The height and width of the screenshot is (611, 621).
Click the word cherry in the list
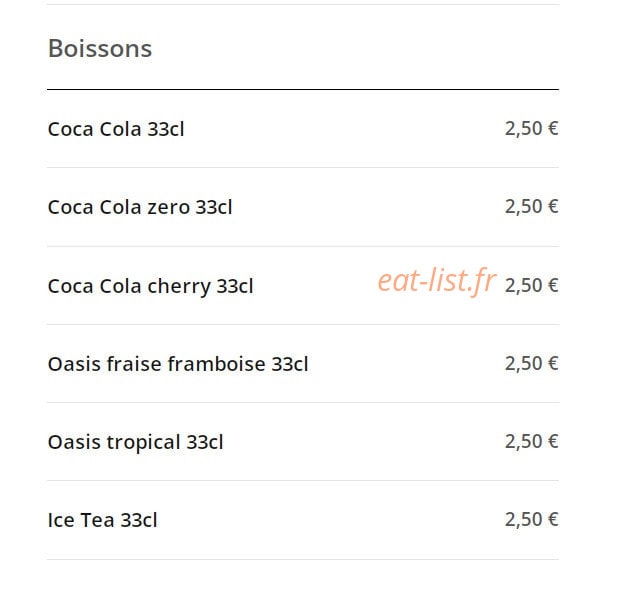tap(179, 287)
